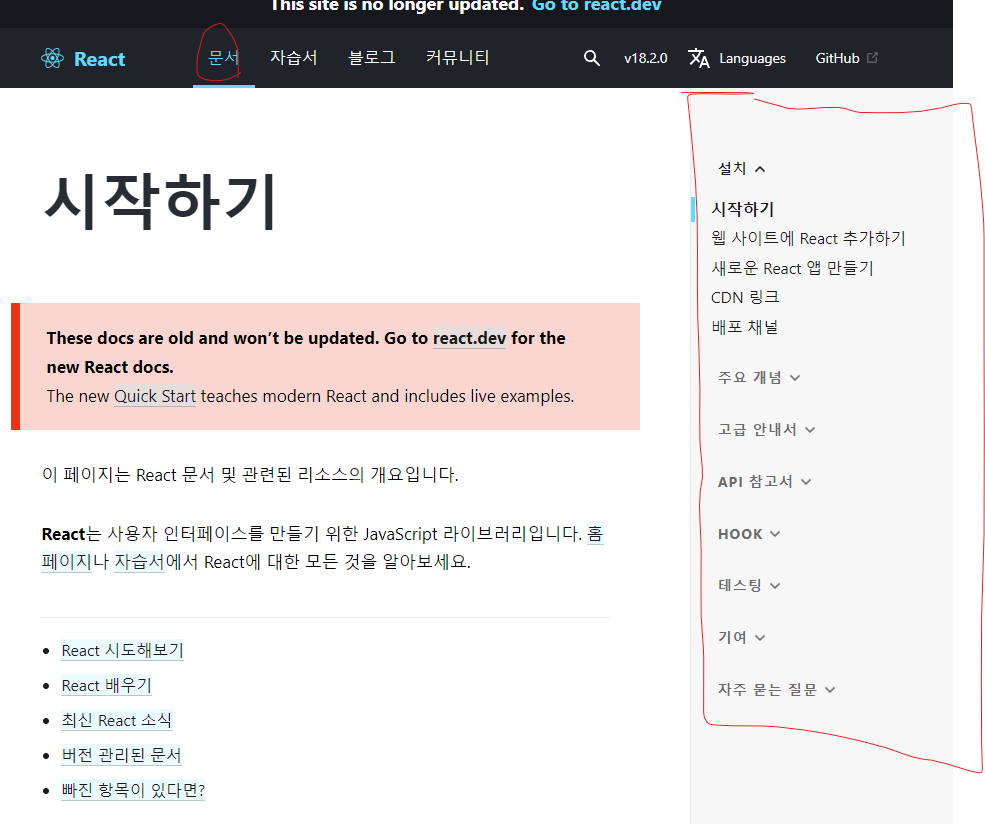Screen dimensions: 985x824
Task: Collapse the 설치 sidebar section
Action: [741, 168]
